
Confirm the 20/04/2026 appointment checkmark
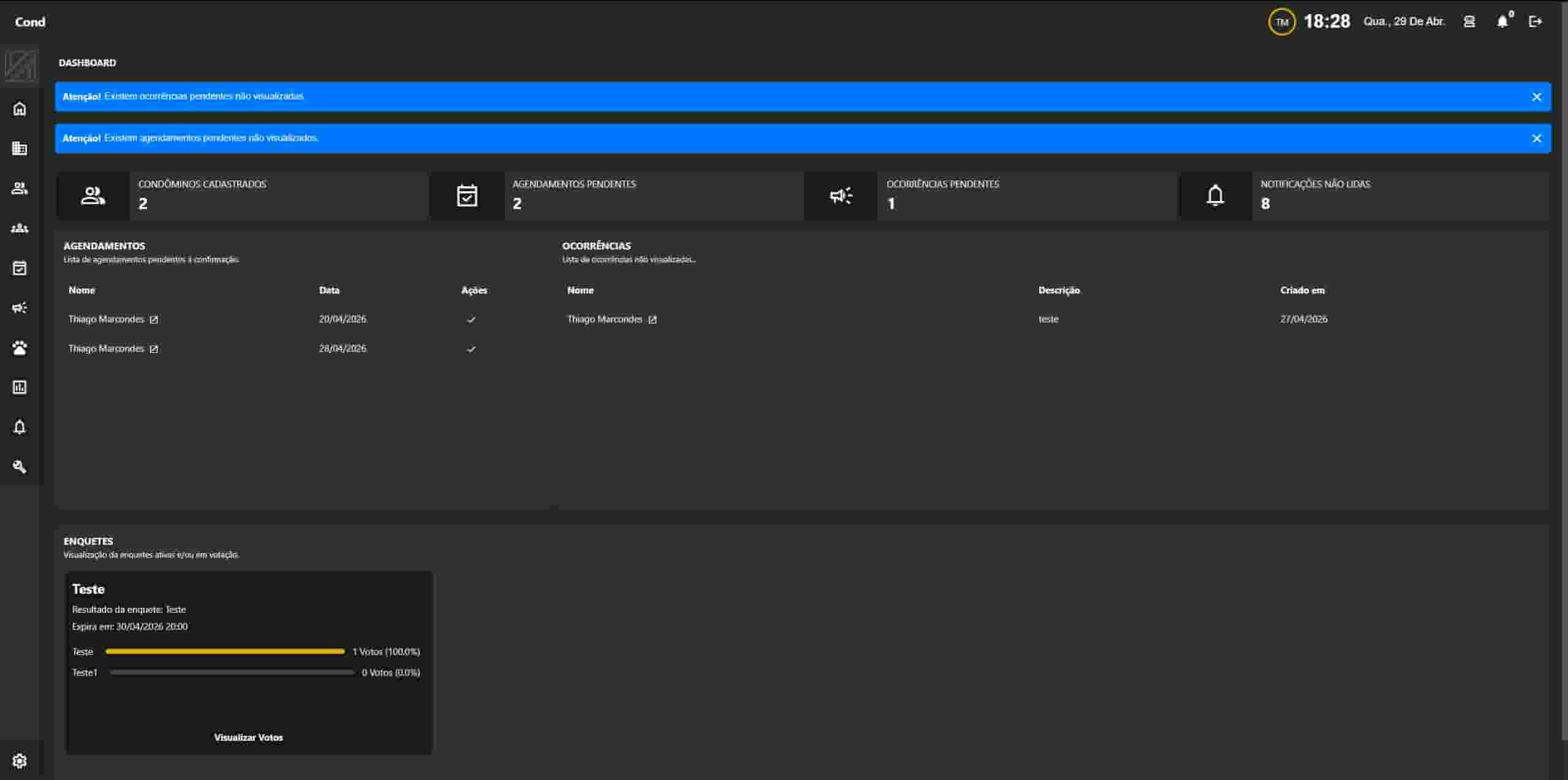click(471, 319)
